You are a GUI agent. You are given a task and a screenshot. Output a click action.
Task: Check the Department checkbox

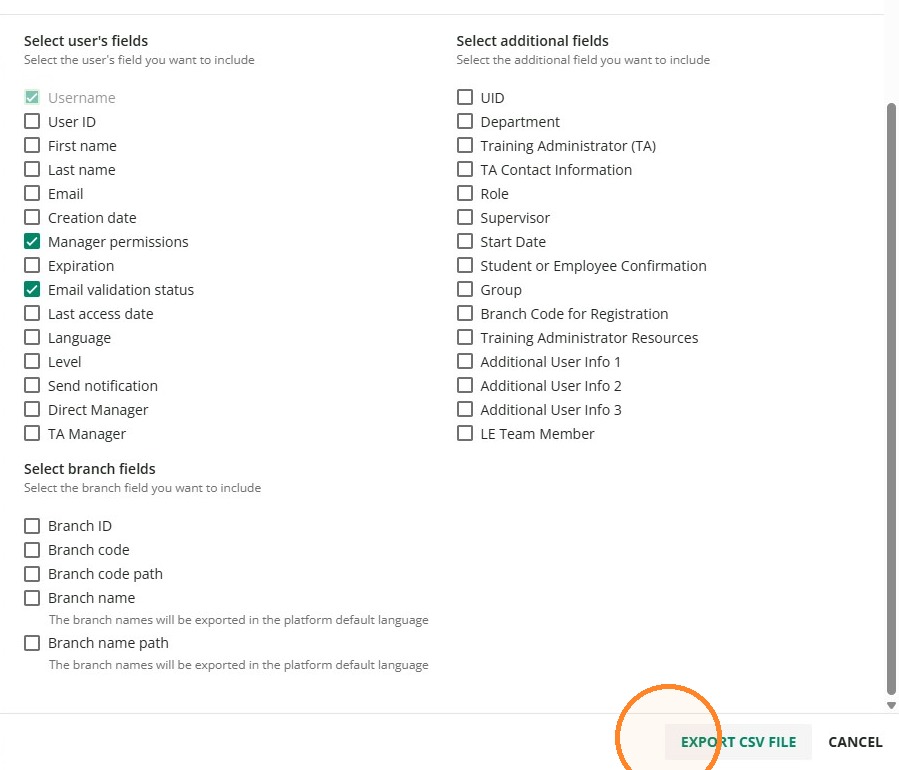tap(465, 122)
